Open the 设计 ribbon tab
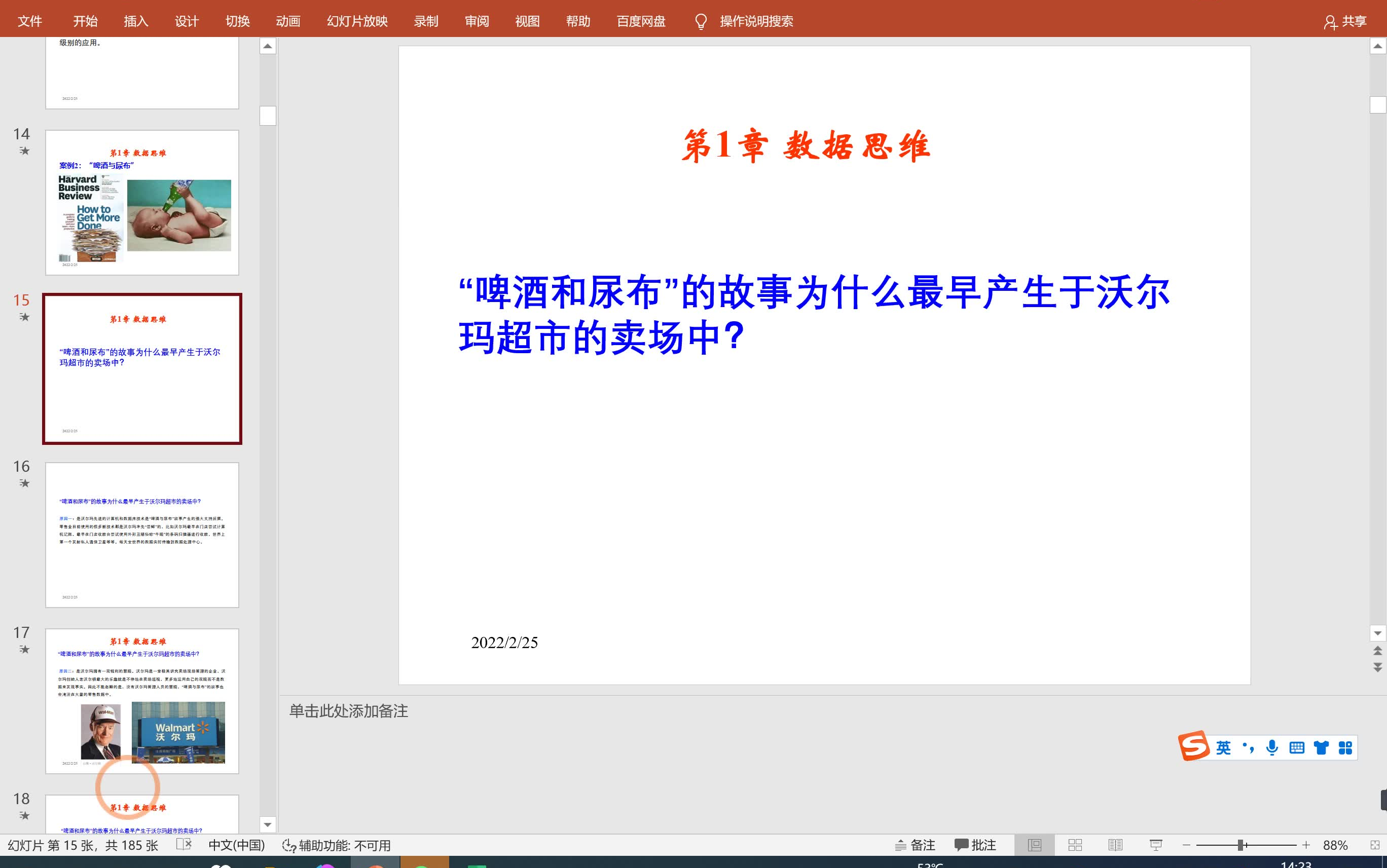Screen dimensions: 1387x868 [187, 21]
